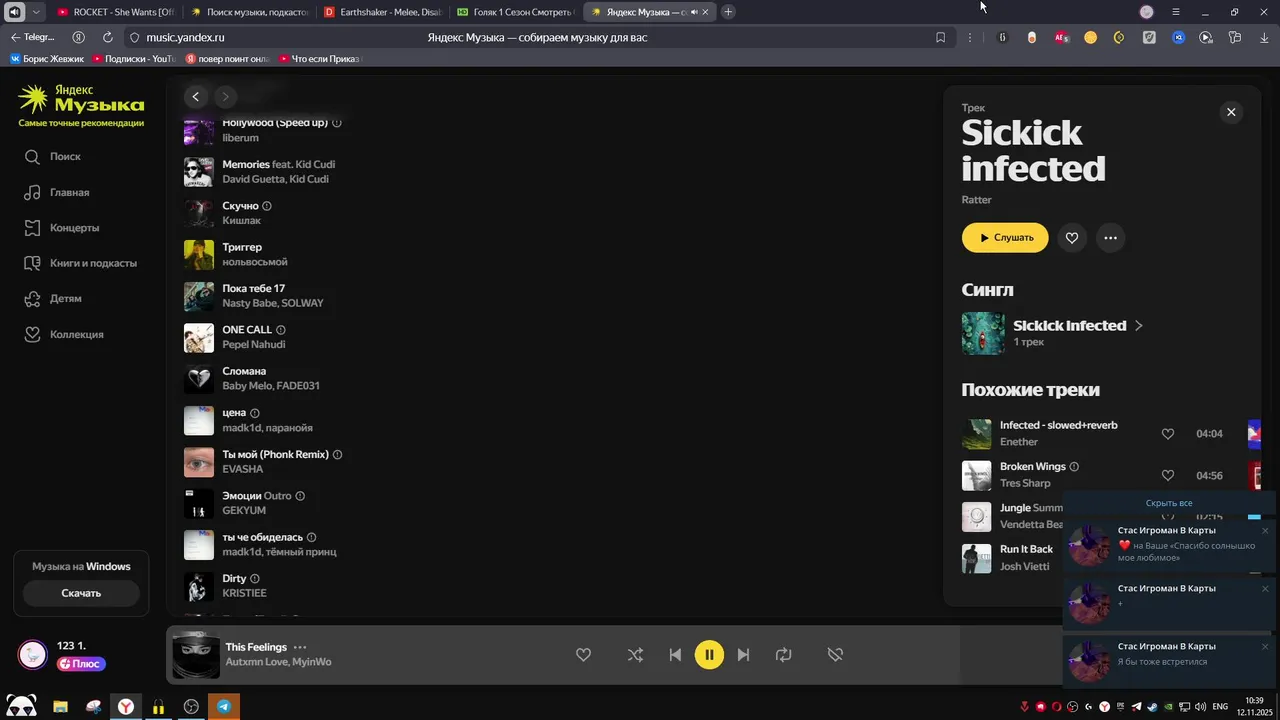The image size is (1280, 720).
Task: Select Broken Wings by Tres Sharp
Action: click(1032, 467)
